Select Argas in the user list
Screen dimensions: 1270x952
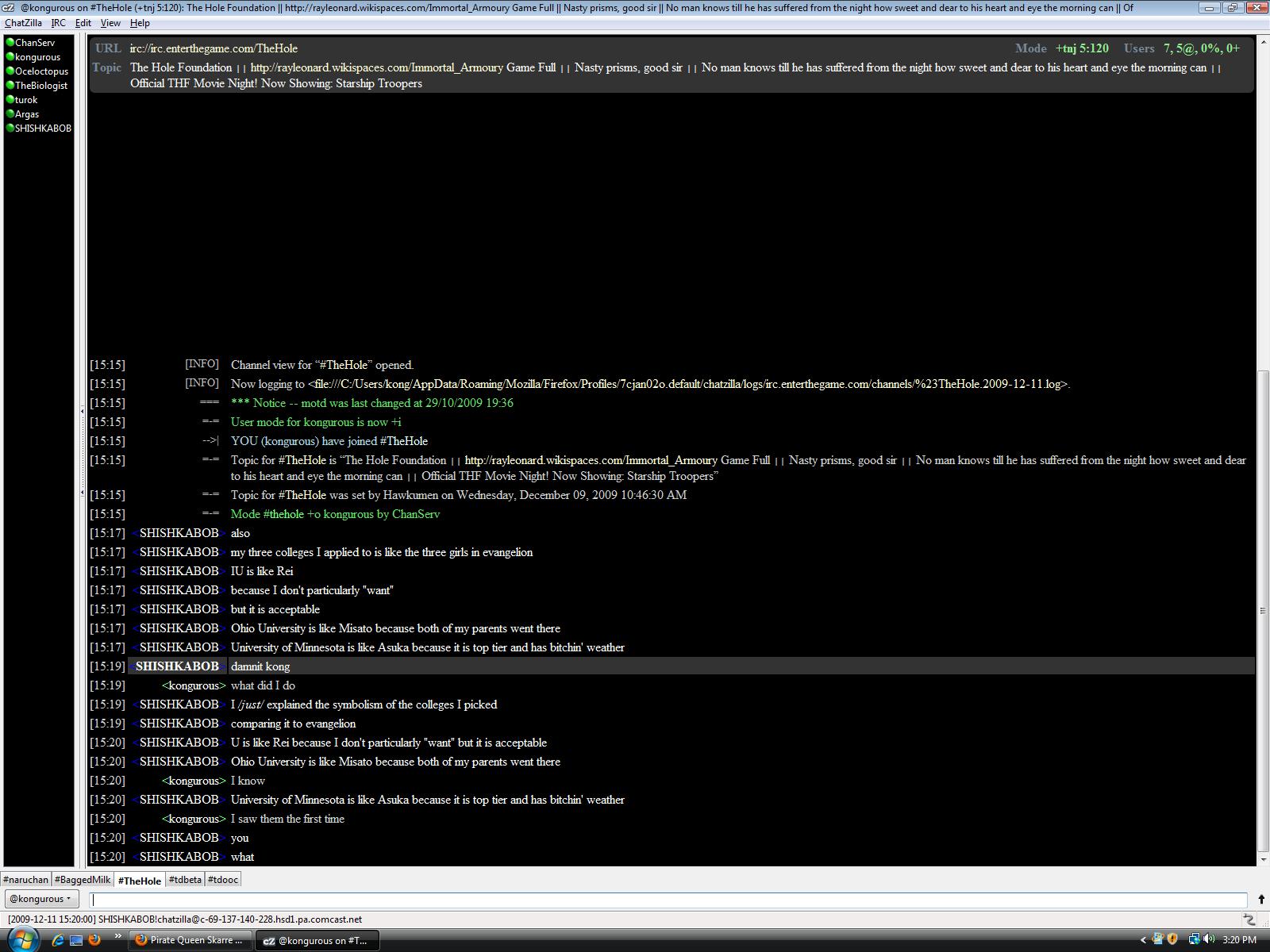click(x=38, y=114)
